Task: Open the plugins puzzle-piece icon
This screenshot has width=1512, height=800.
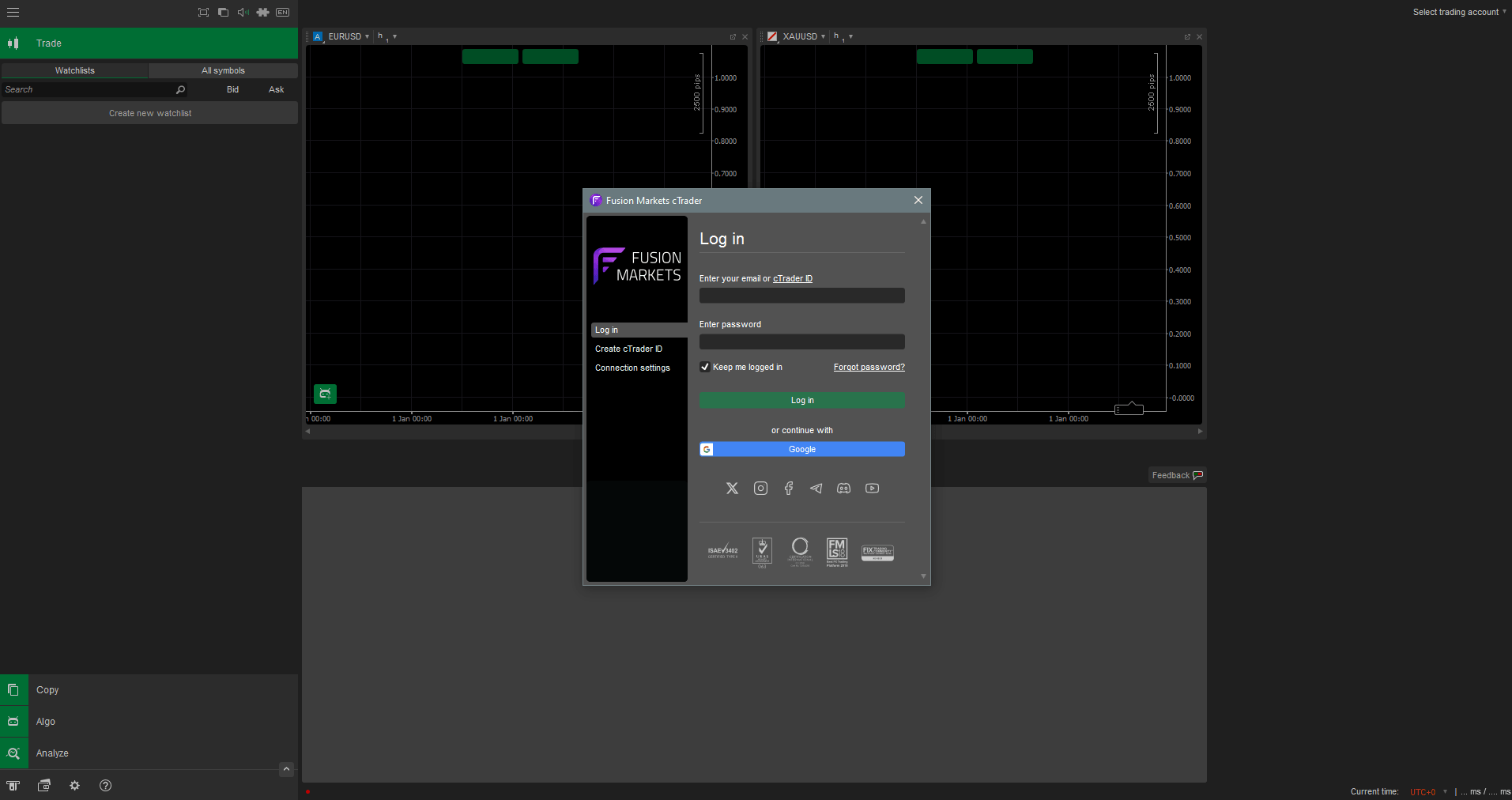Action: (x=263, y=12)
